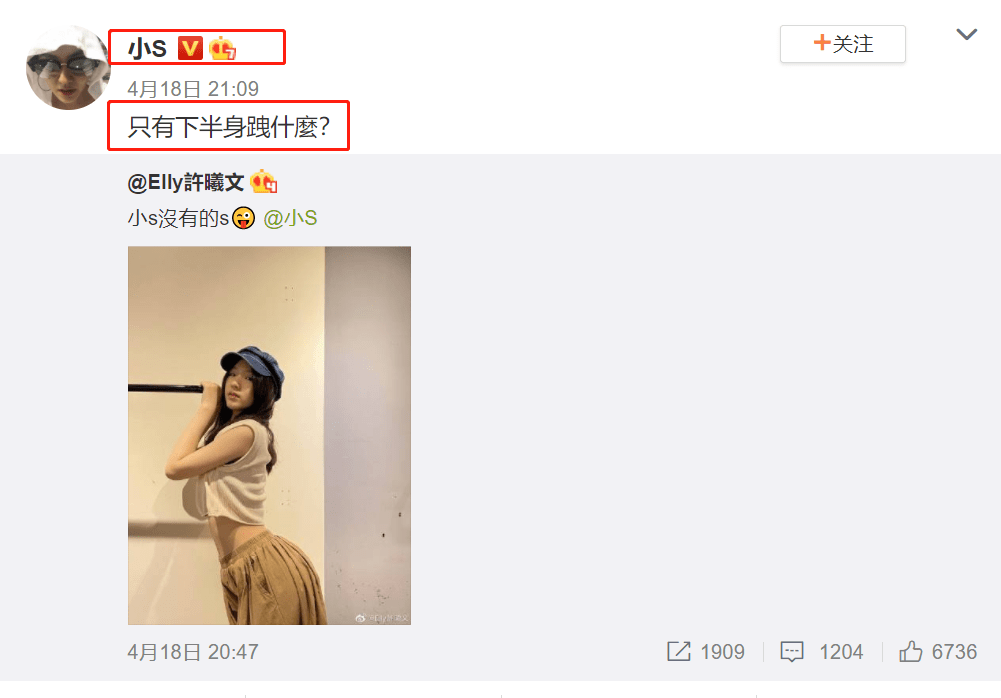Like the post with thumbs-up icon

point(910,651)
